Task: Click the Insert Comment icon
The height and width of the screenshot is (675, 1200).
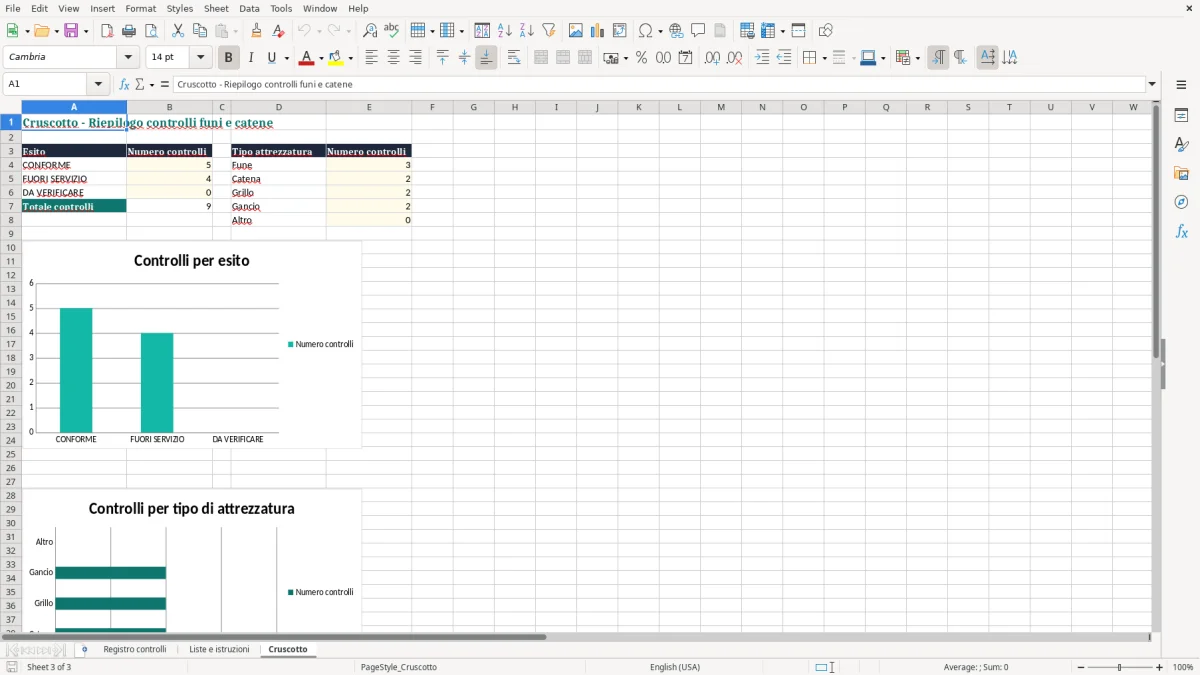Action: coord(698,31)
